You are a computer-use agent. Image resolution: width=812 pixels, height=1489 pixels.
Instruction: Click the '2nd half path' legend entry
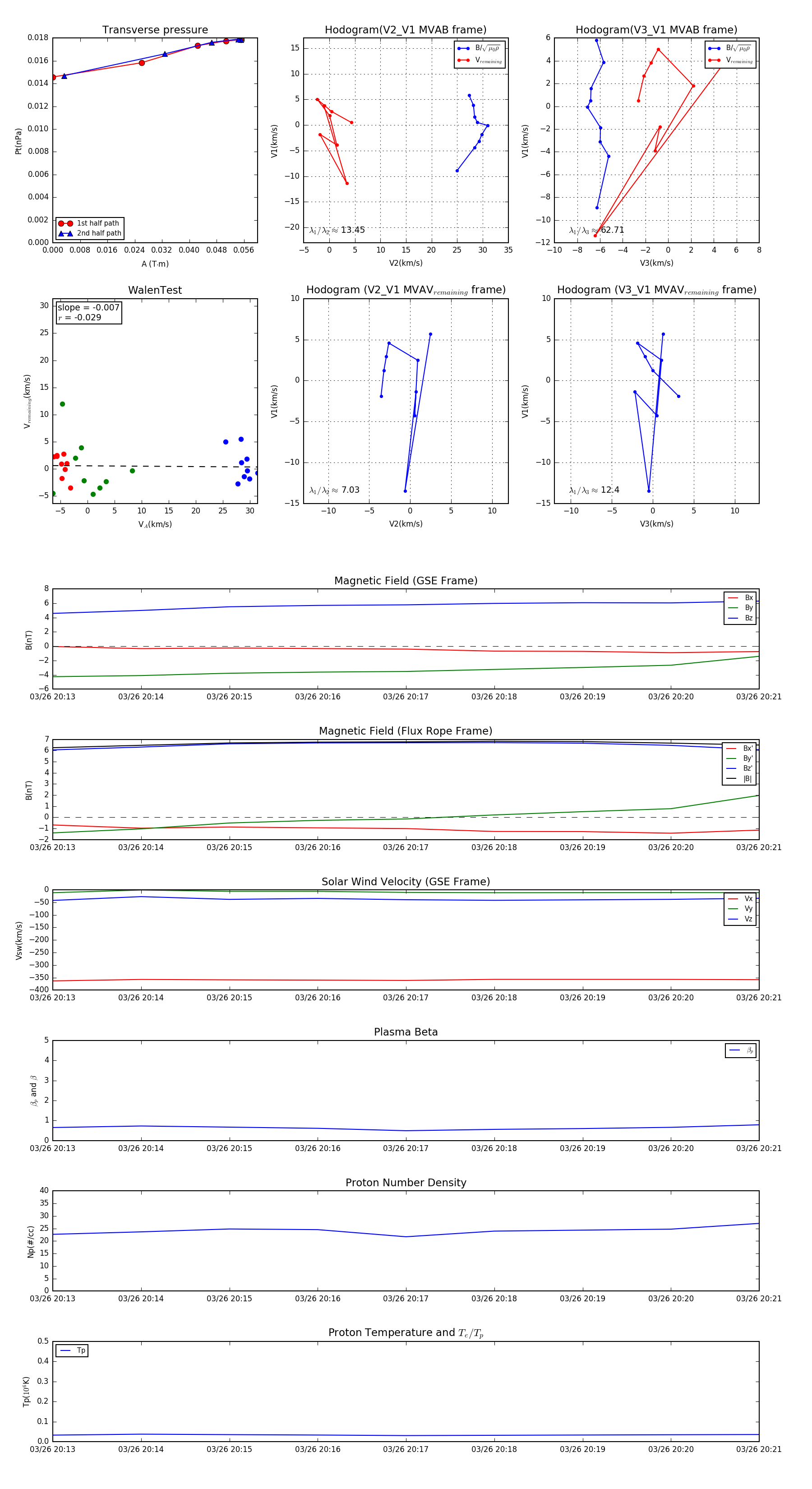click(x=90, y=234)
